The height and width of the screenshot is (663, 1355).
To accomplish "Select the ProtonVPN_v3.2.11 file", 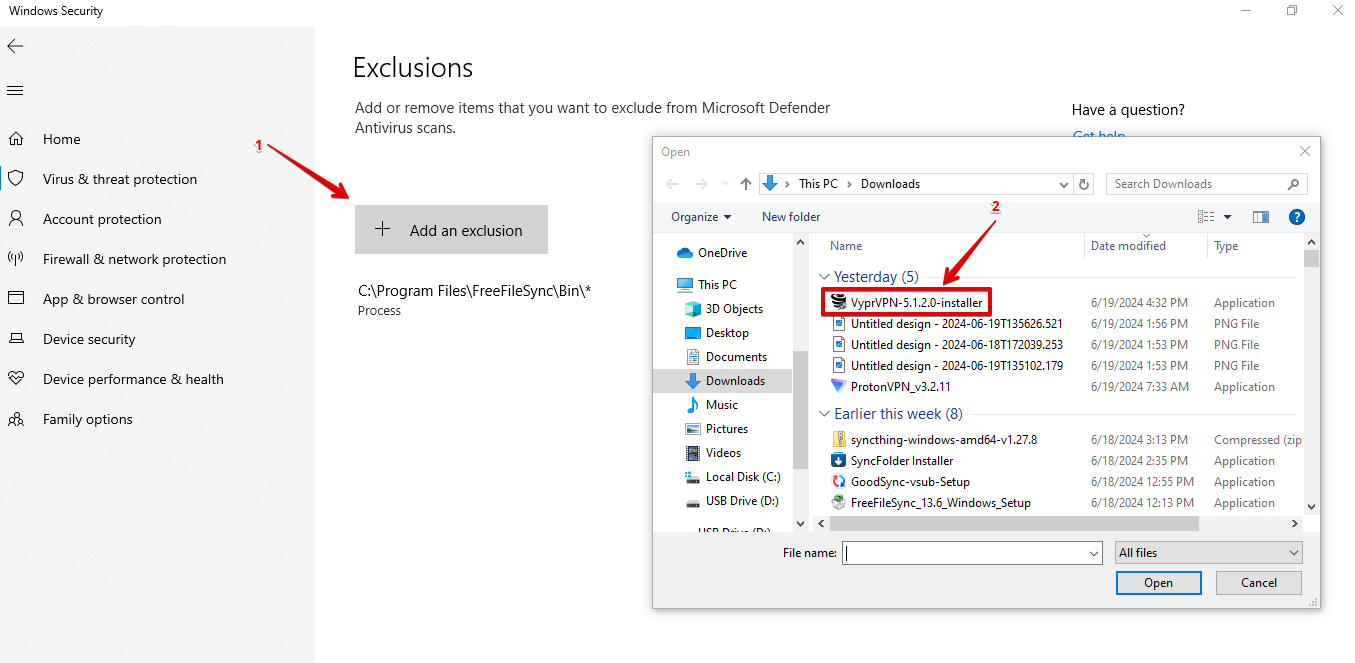I will coord(891,387).
